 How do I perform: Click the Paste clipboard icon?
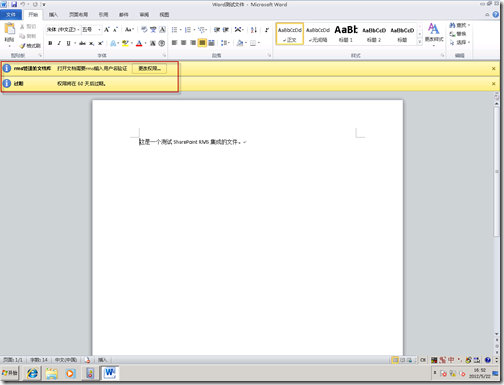click(x=10, y=29)
